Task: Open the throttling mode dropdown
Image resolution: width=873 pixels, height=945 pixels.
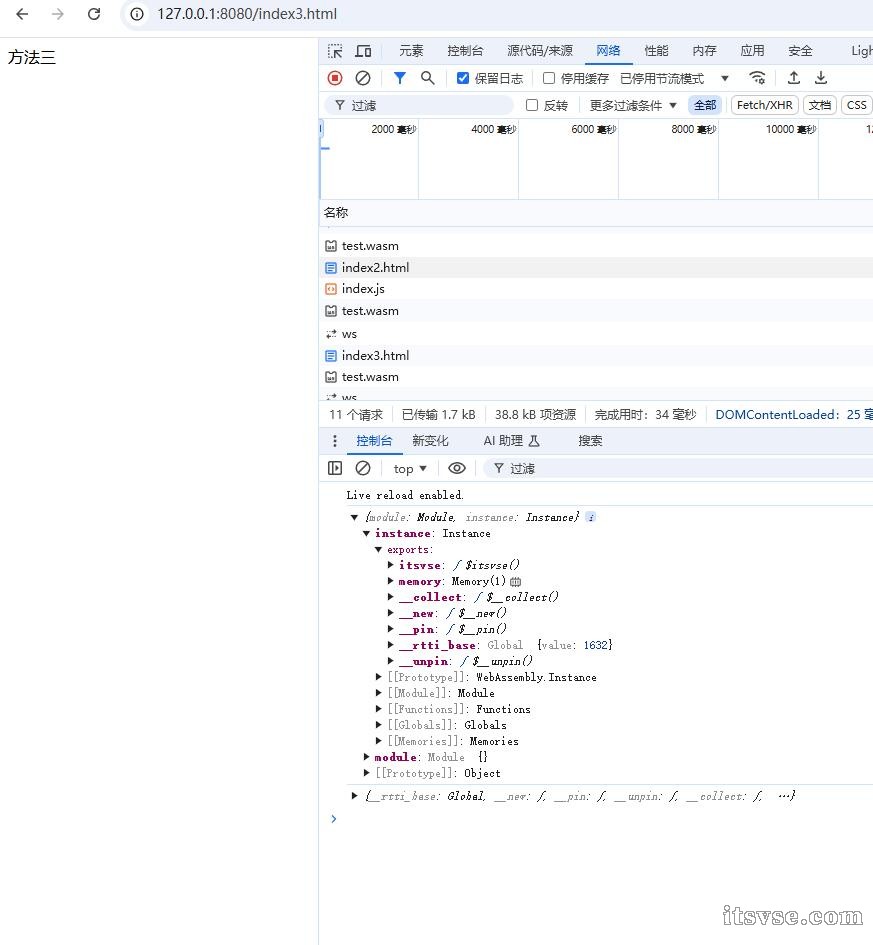Action: [674, 79]
